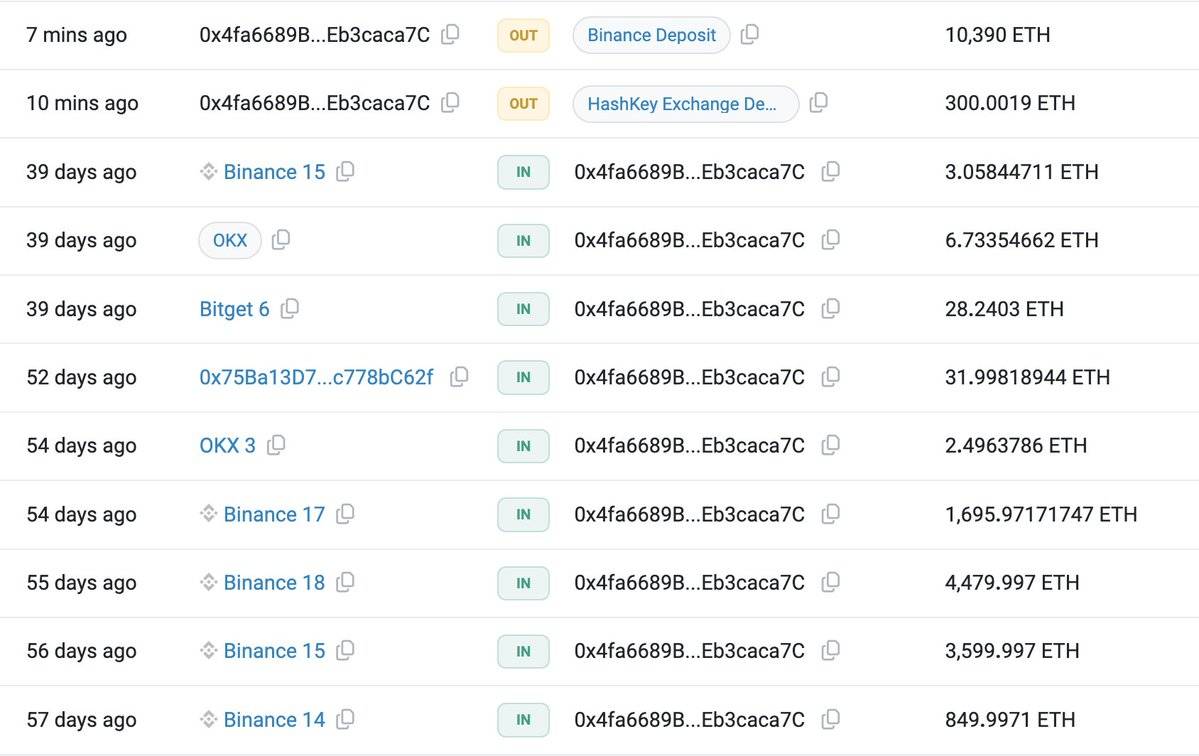Open the HashKey Exchange De... address tag
Screen dimensions: 1199x756
tap(686, 104)
